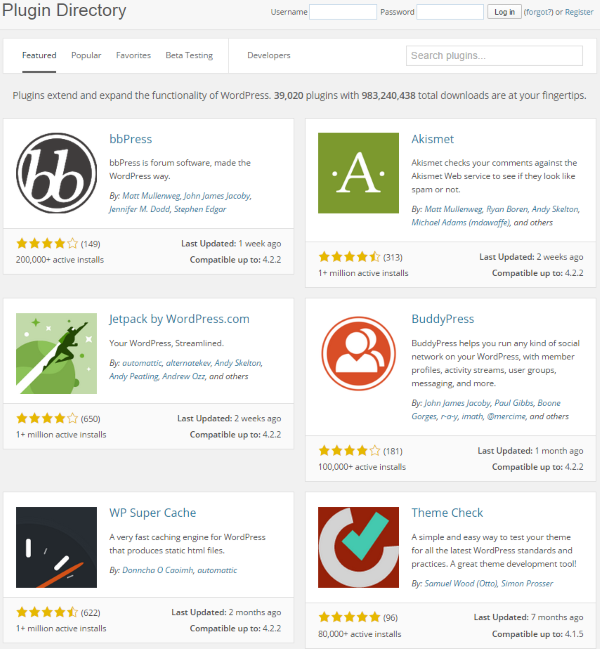600x649 pixels.
Task: Open BuddyPress author Paul Gibbs
Action: pos(513,403)
